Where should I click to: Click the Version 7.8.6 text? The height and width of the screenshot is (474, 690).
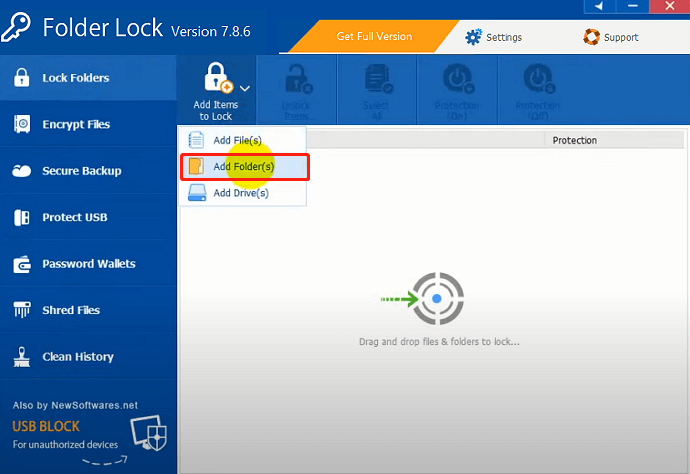(211, 32)
